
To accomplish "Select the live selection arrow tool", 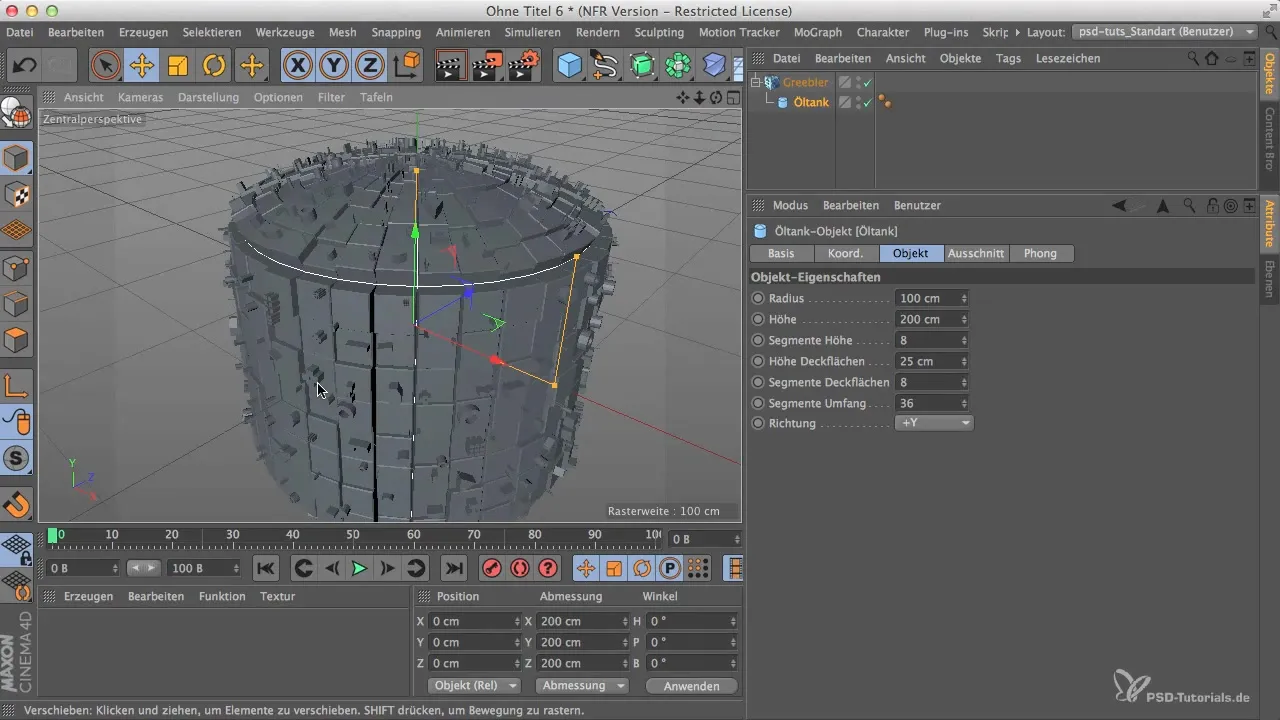I will pos(105,67).
